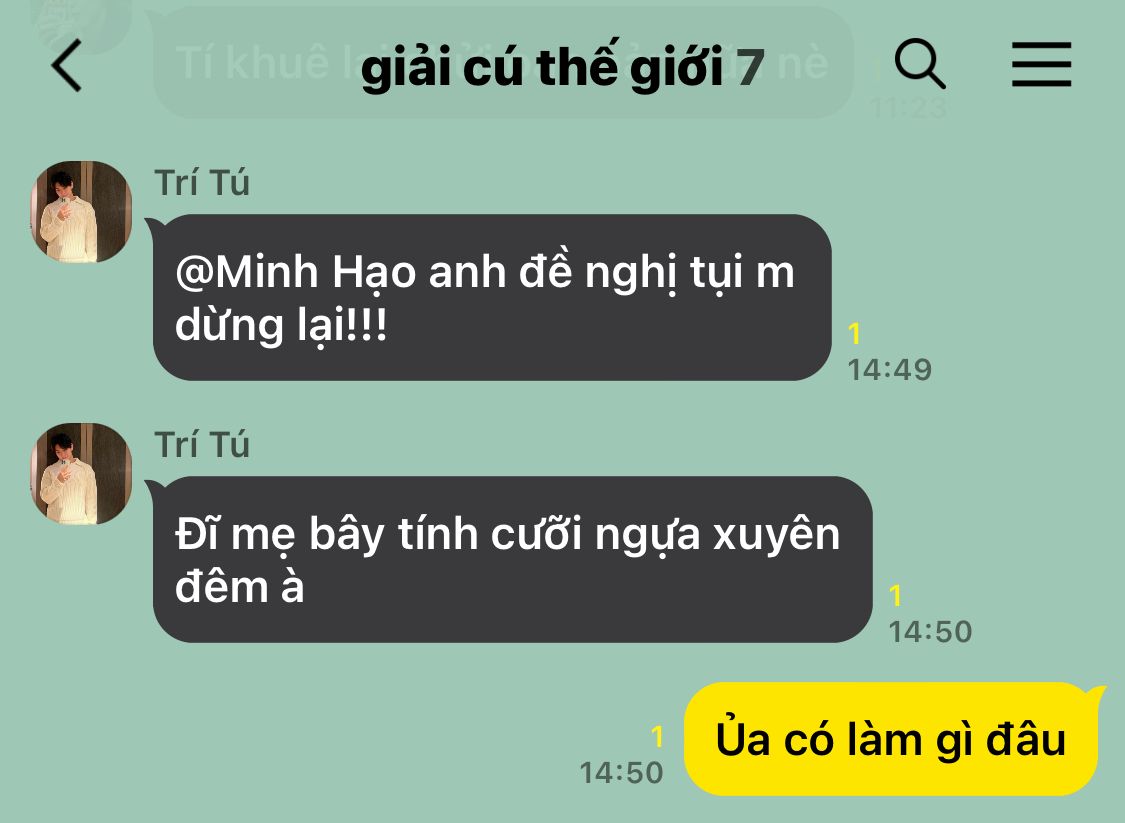This screenshot has height=823, width=1125.
Task: Tap Trí Tú name above first message
Action: [202, 183]
